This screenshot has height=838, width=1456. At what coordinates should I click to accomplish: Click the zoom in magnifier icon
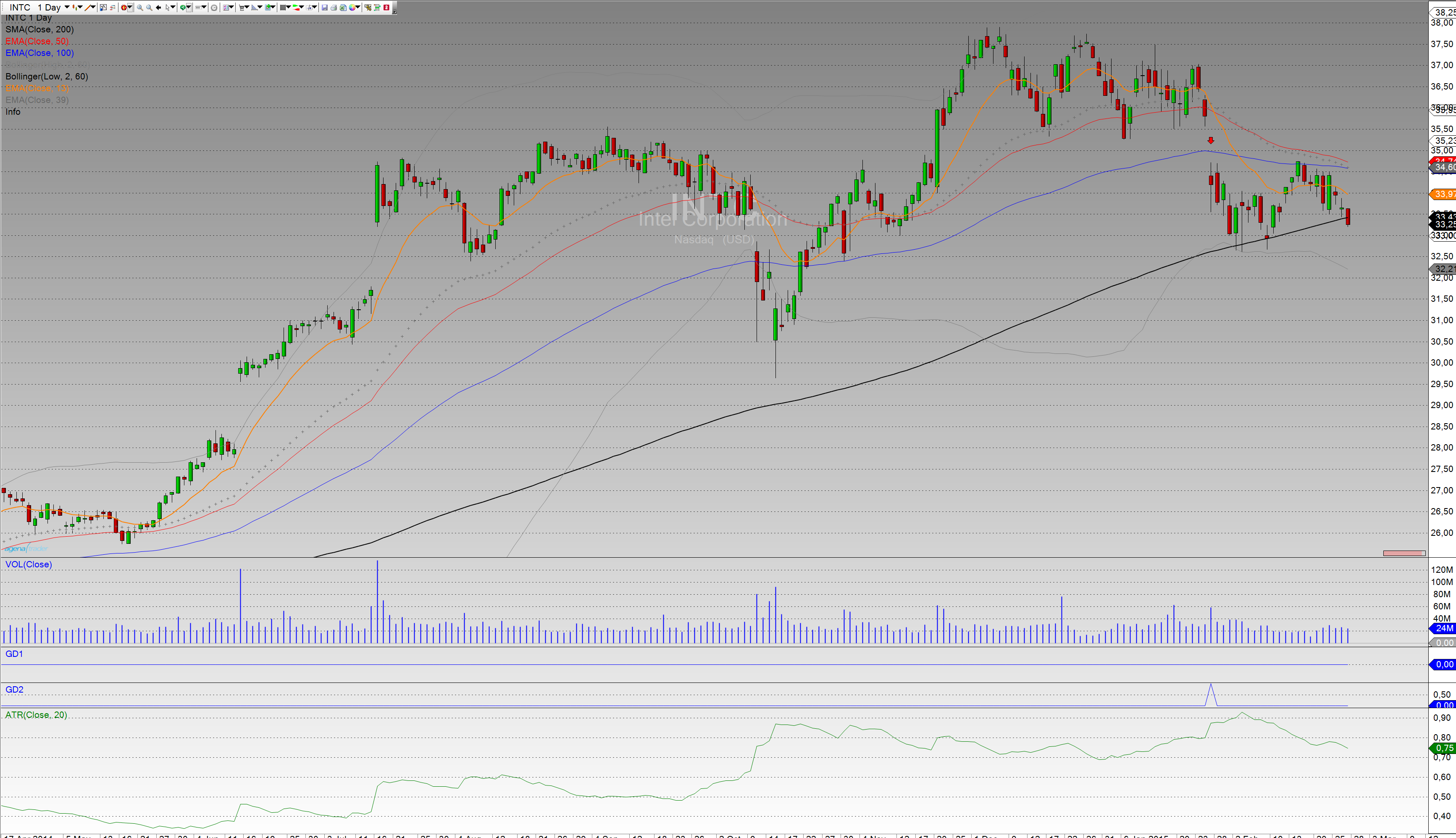[x=140, y=8]
